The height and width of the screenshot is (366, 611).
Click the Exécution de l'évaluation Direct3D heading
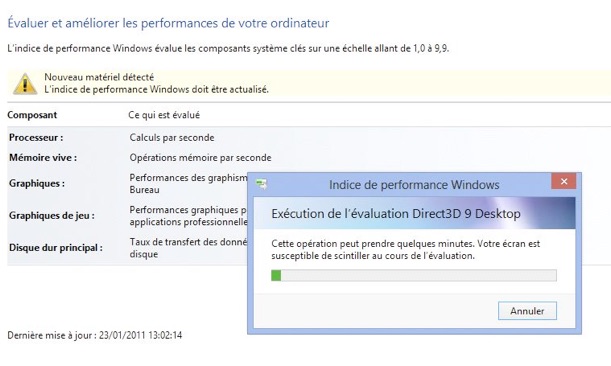point(396,214)
